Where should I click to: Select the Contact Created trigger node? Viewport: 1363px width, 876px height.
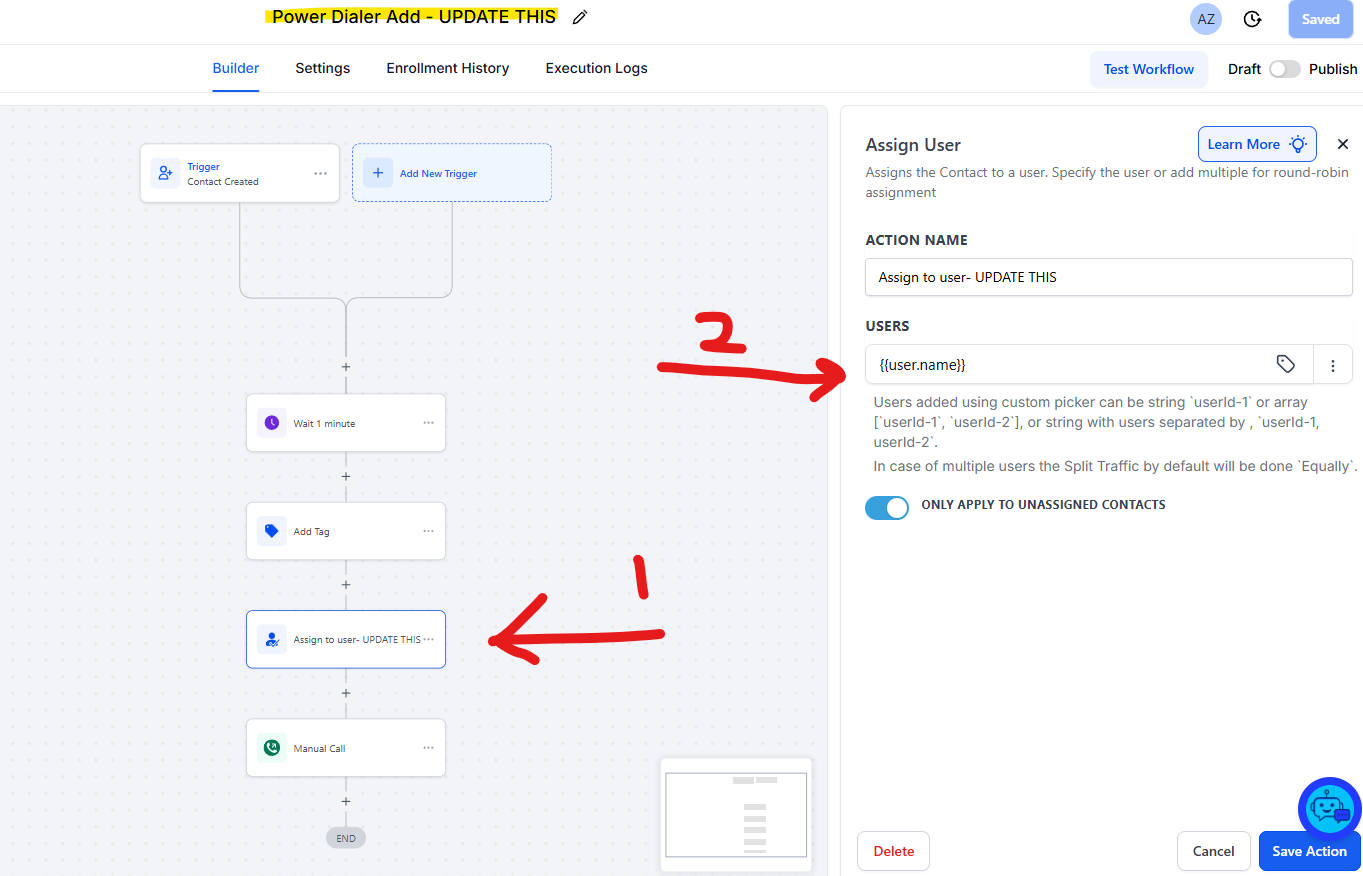pos(240,173)
